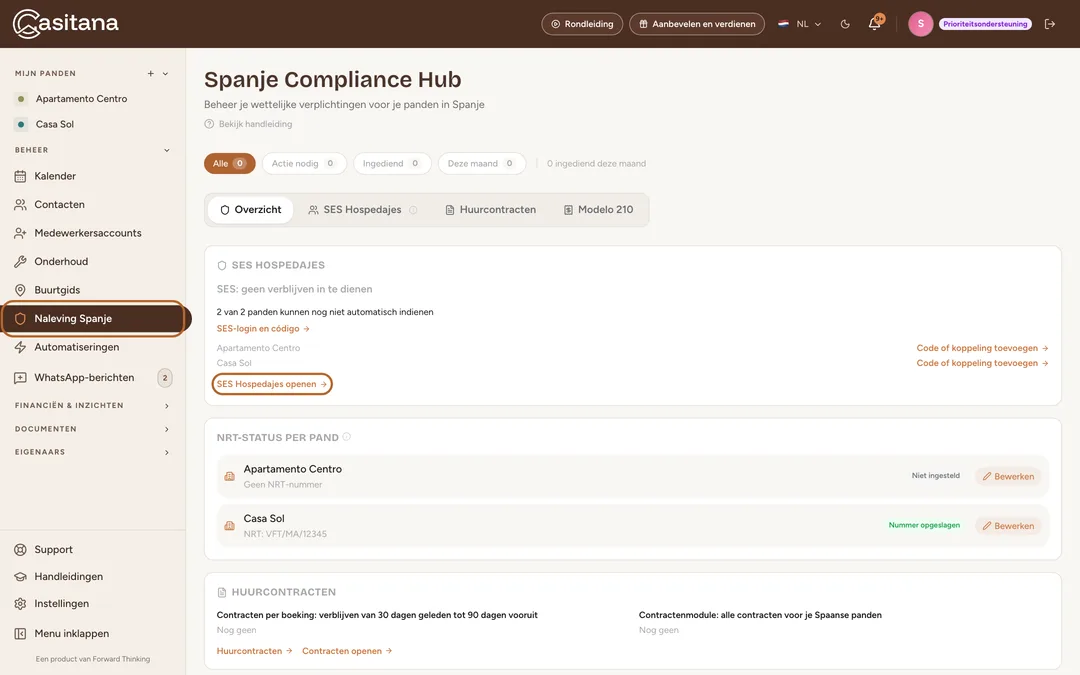Screen dimensions: 1080x675
Task: Select the Actie nodig filter chip
Action: click(304, 163)
